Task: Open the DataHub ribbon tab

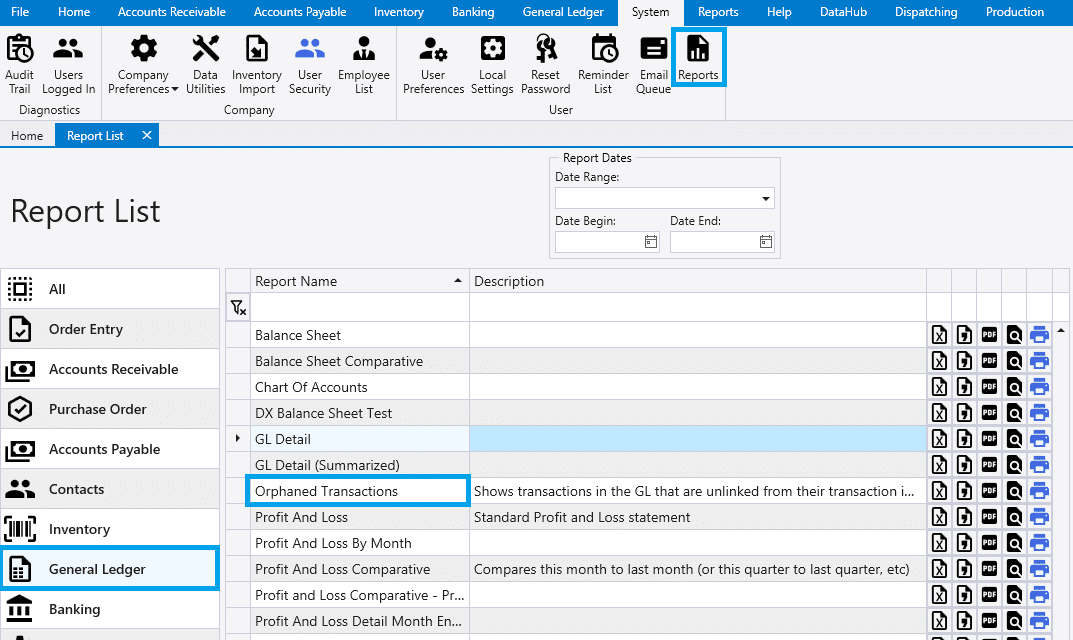Action: (844, 12)
